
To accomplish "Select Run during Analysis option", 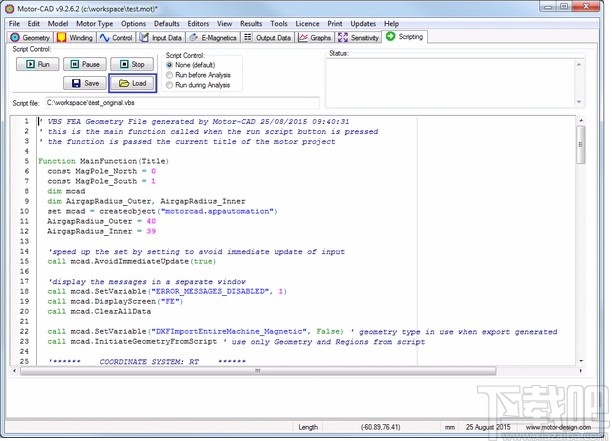I will [x=198, y=85].
